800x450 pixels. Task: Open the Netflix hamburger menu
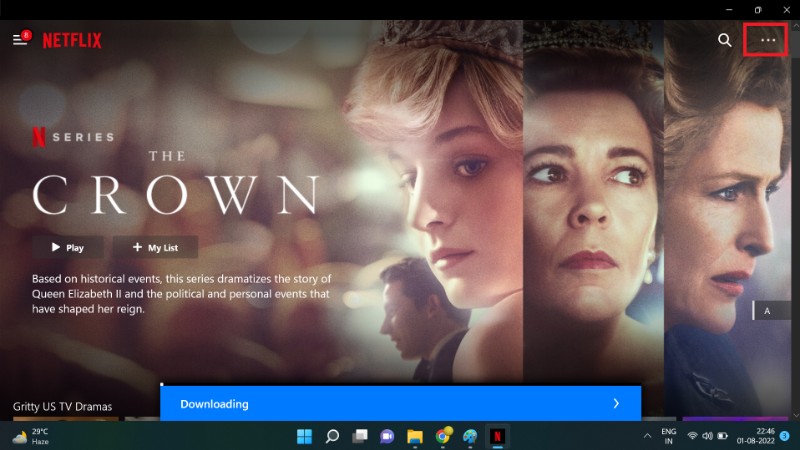click(19, 40)
